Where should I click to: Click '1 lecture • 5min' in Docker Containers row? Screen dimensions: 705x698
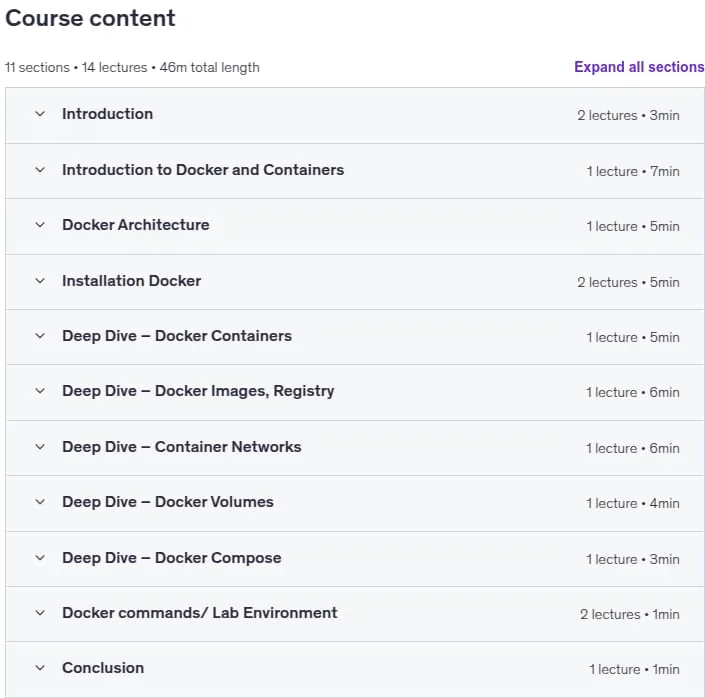(633, 337)
